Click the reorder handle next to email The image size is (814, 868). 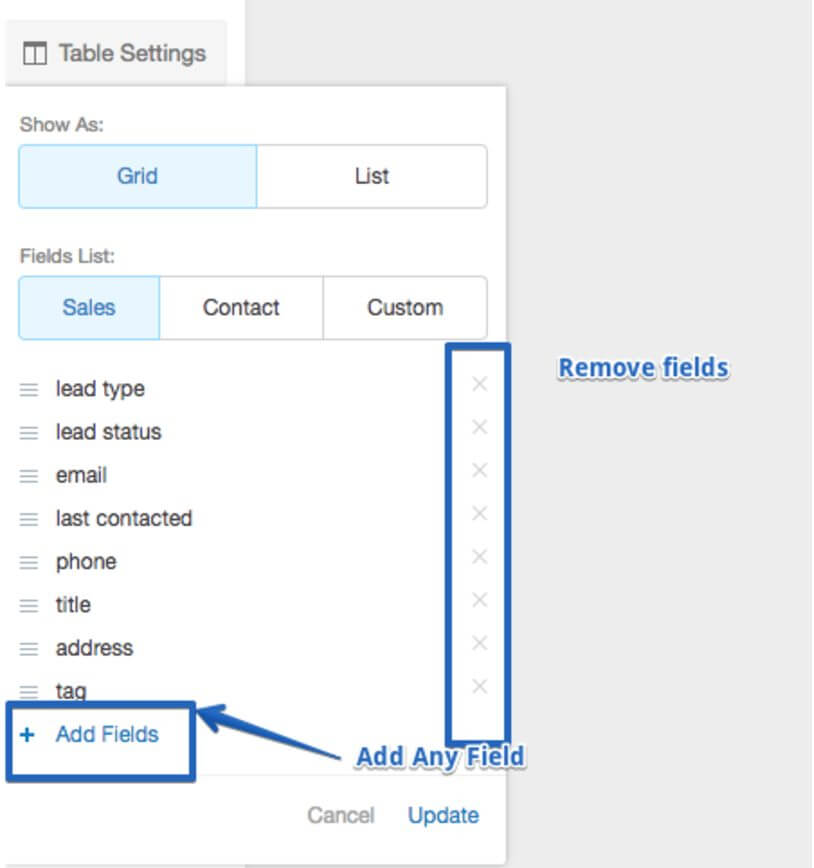29,476
